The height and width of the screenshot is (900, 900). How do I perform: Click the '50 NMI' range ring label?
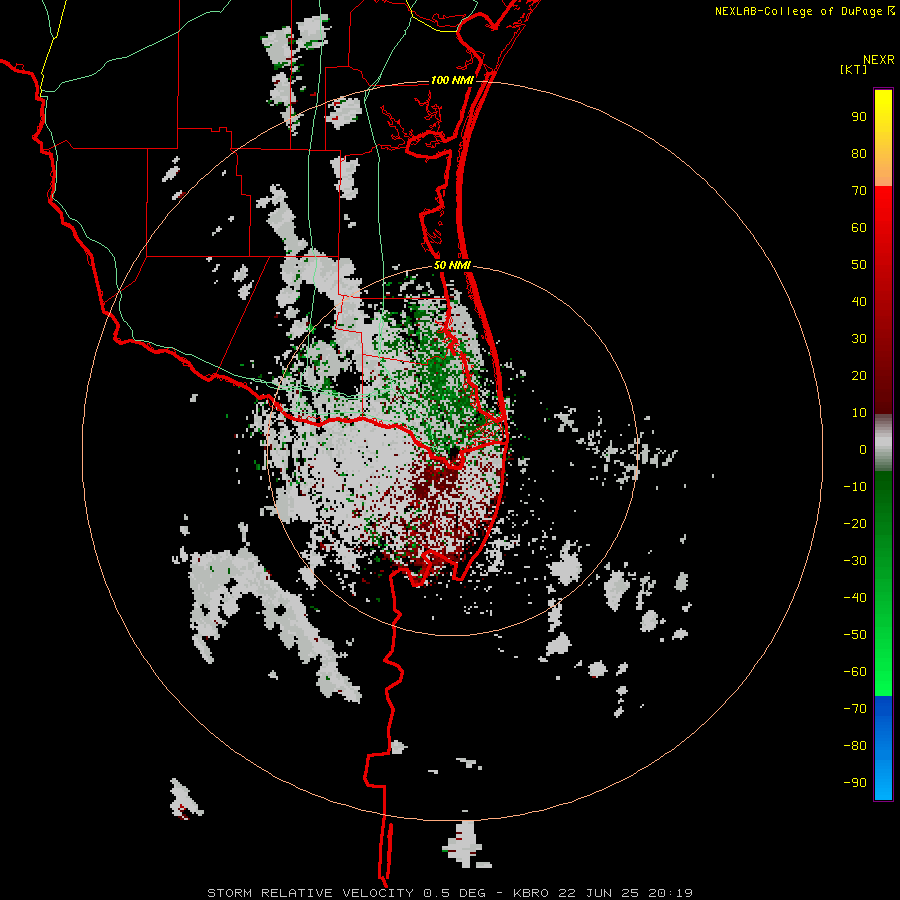(x=452, y=265)
